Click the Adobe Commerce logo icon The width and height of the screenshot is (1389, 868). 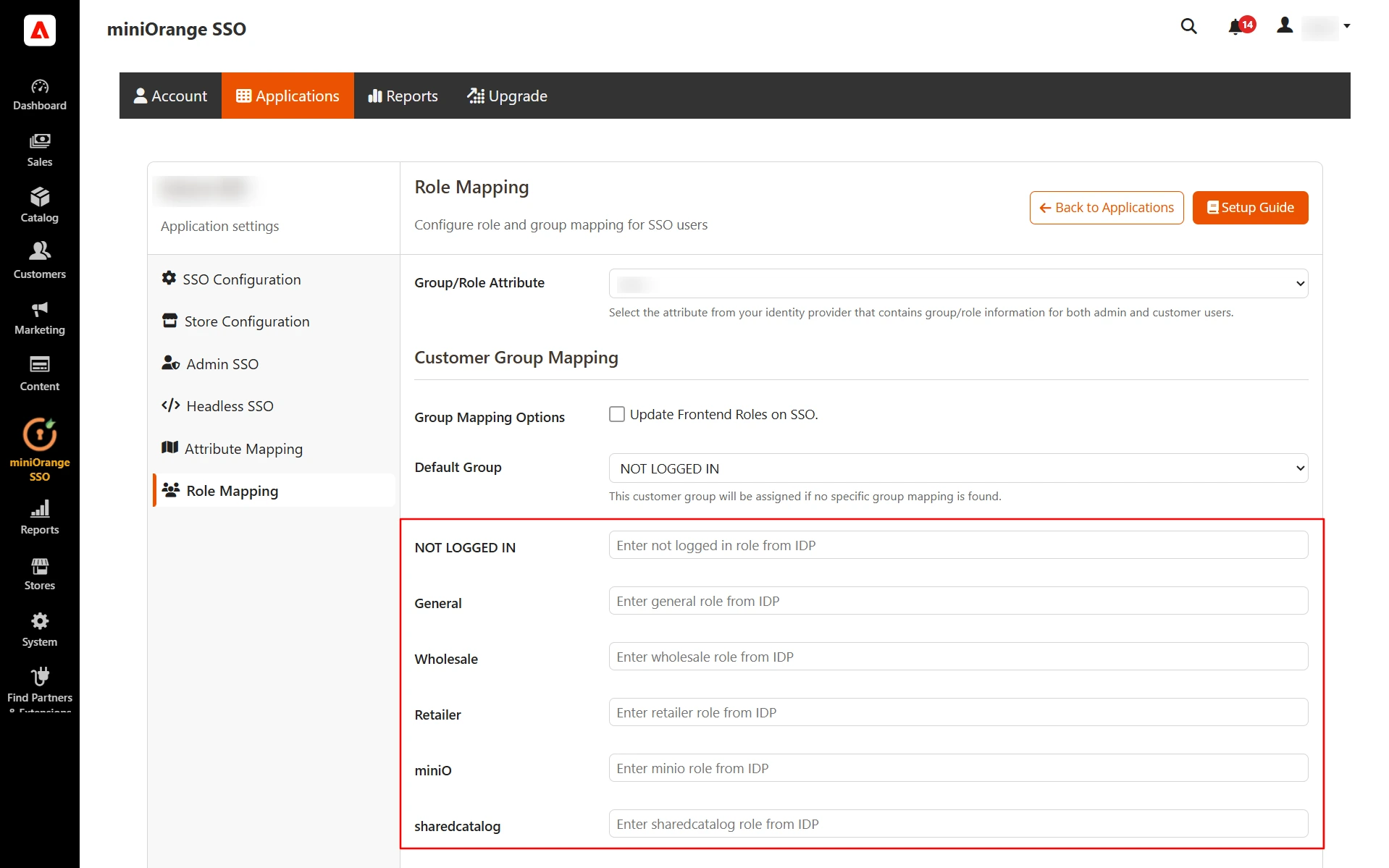click(40, 30)
